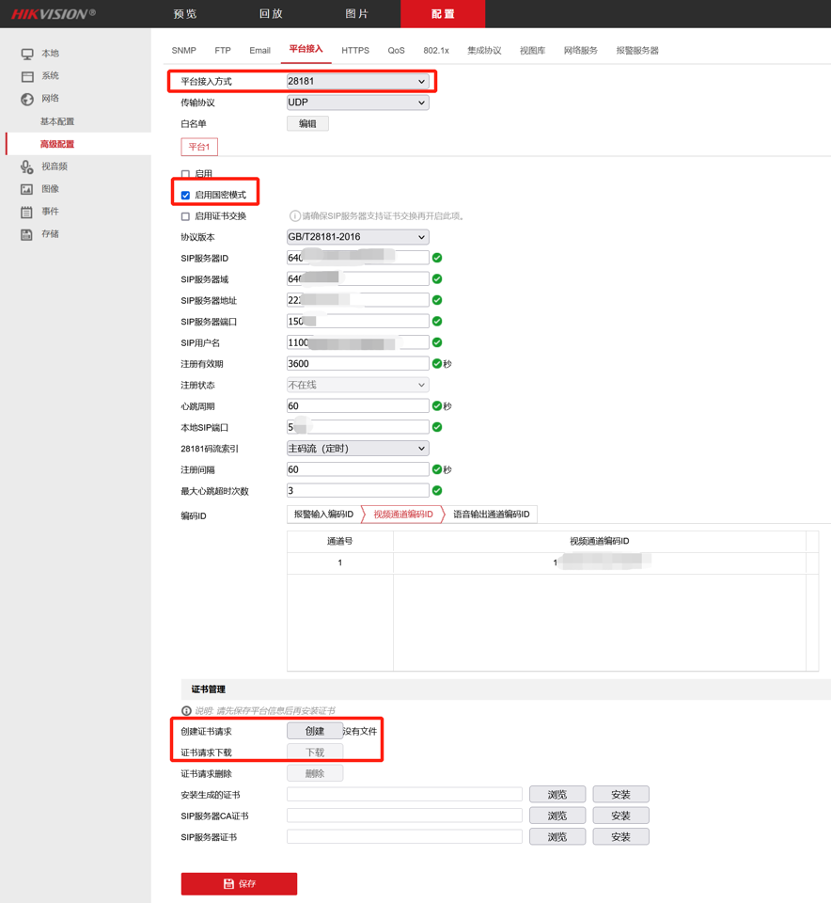Click the 图像 picture icon in sidebar

27,189
